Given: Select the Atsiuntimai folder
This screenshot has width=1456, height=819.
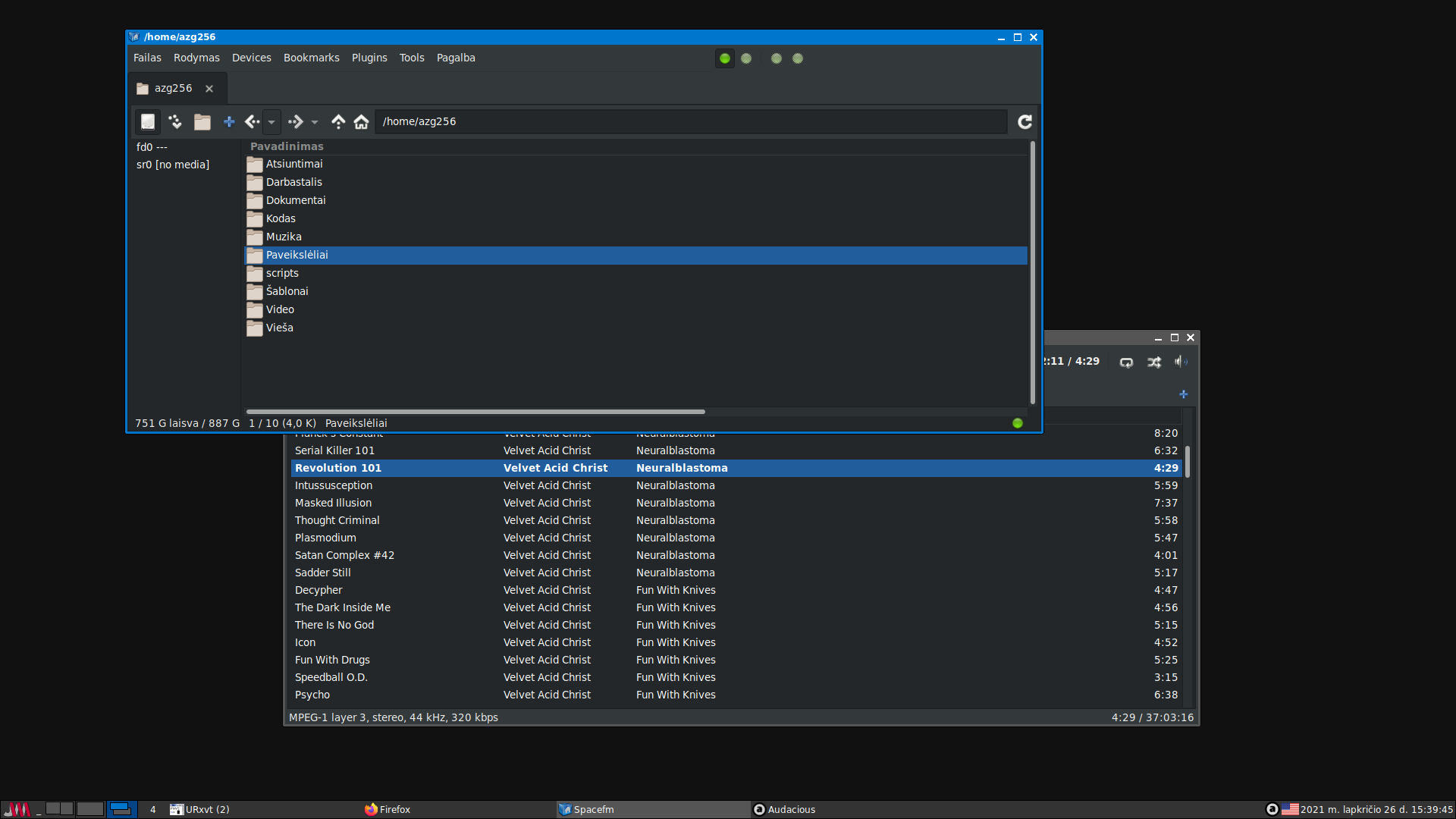Looking at the screenshot, I should click(x=635, y=164).
